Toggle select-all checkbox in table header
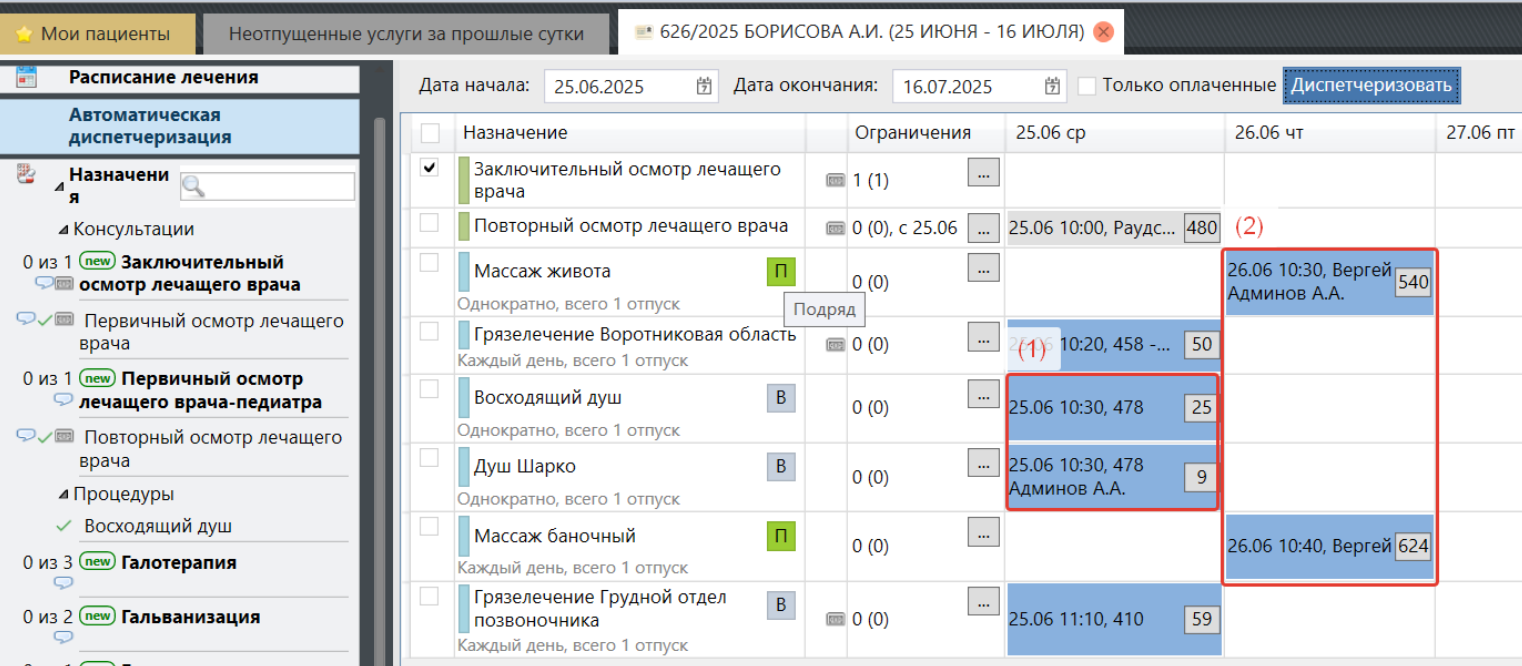The height and width of the screenshot is (666, 1522). click(x=430, y=132)
